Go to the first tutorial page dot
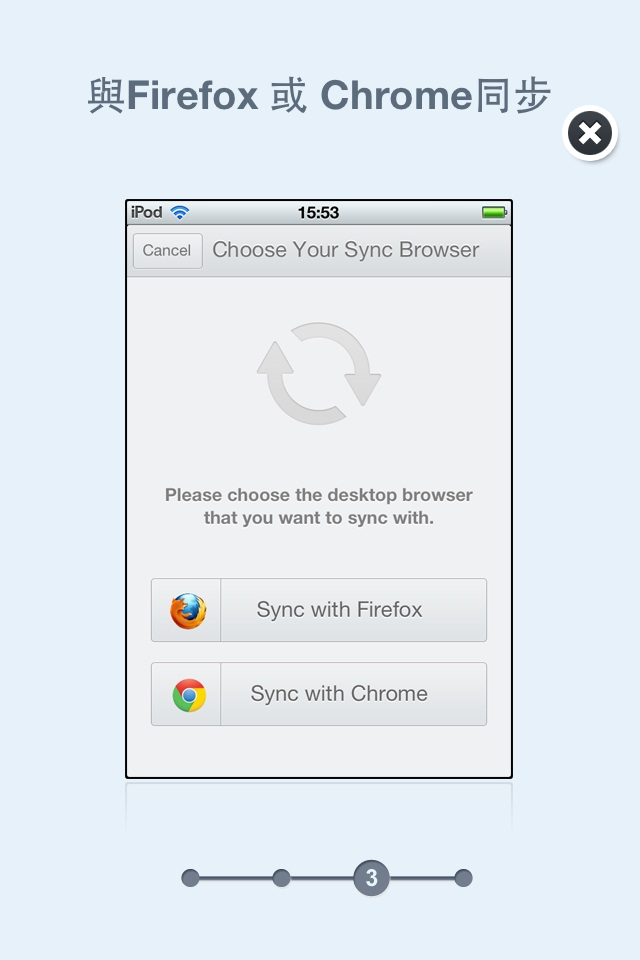The height and width of the screenshot is (960, 640). pyautogui.click(x=190, y=878)
